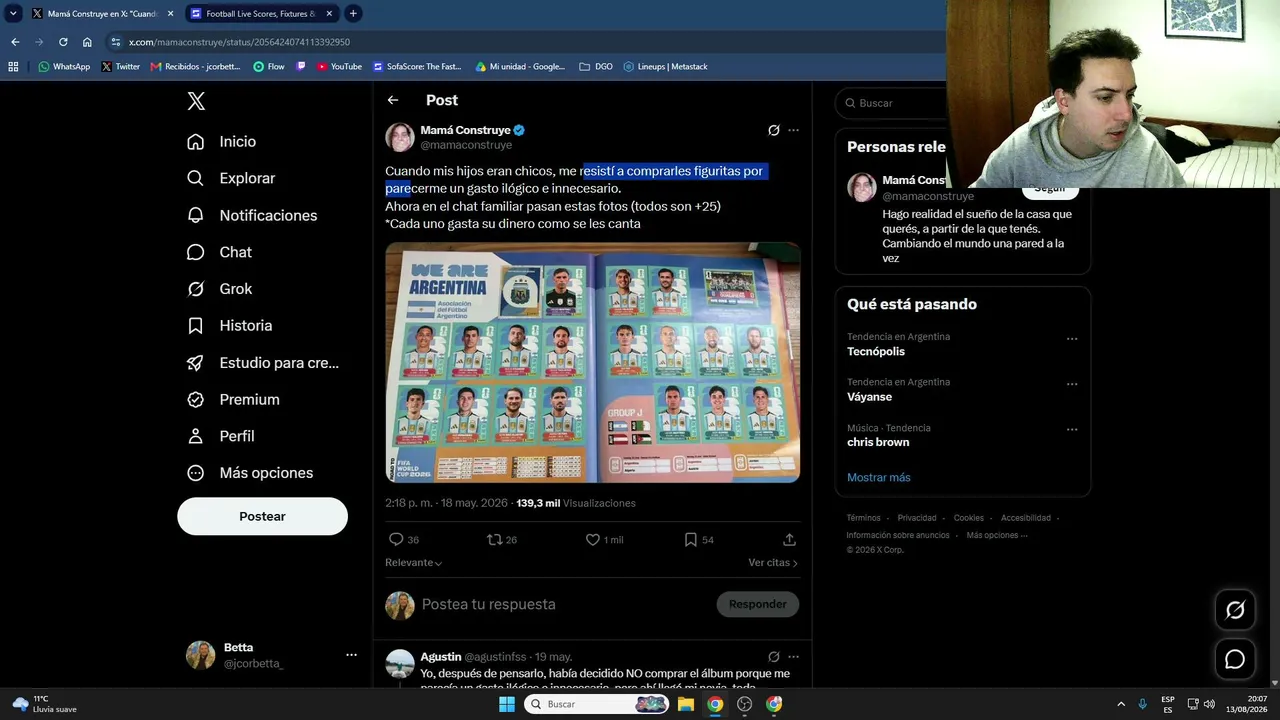Expand Más opciones in the X sidebar
Viewport: 1280px width, 720px height.
point(250,473)
